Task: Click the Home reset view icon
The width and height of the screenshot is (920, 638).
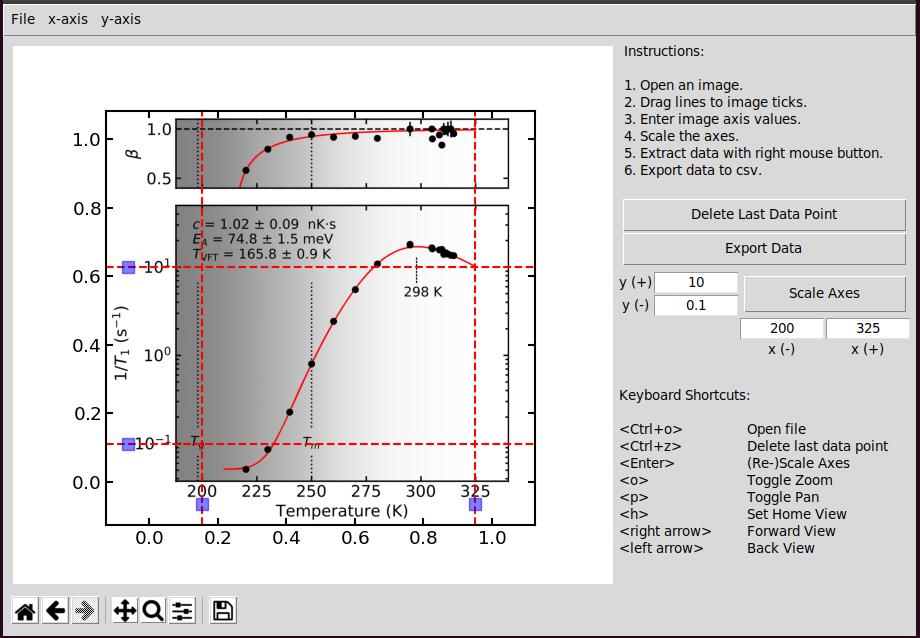Action: 26,611
